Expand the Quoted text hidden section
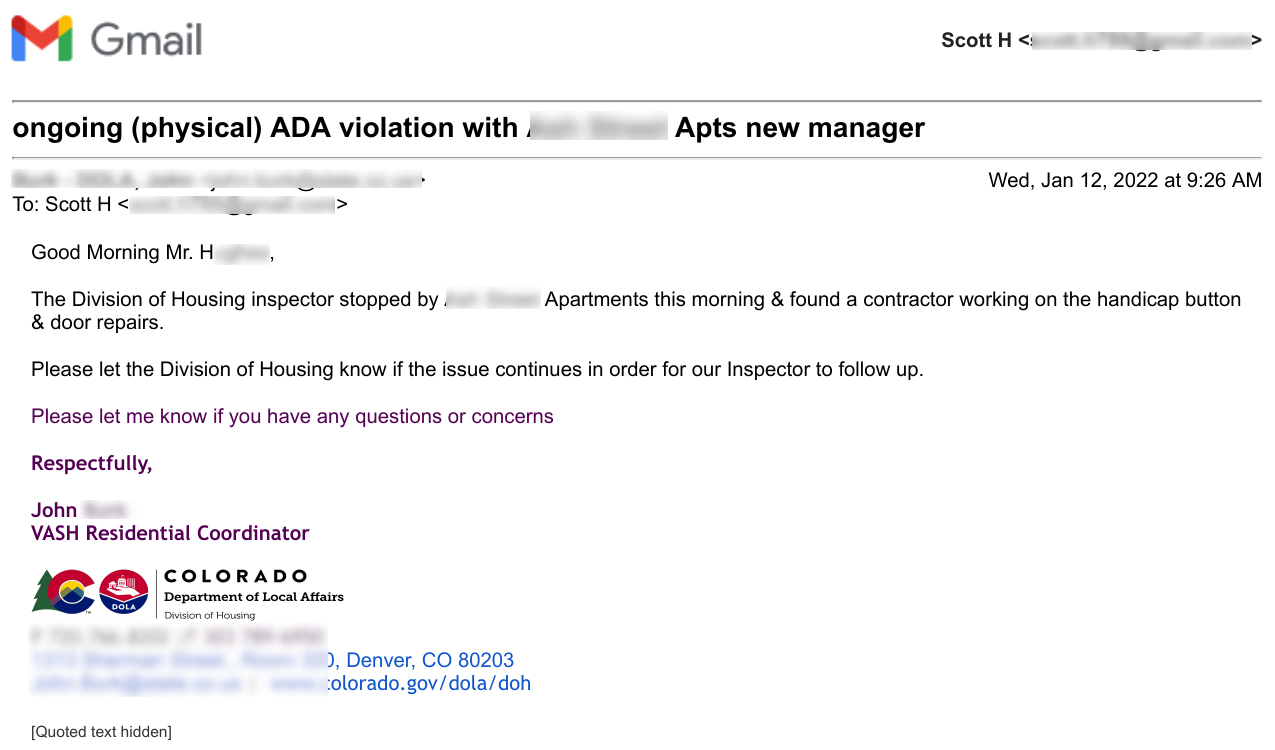Screen dimensions: 1275x750 (101, 732)
